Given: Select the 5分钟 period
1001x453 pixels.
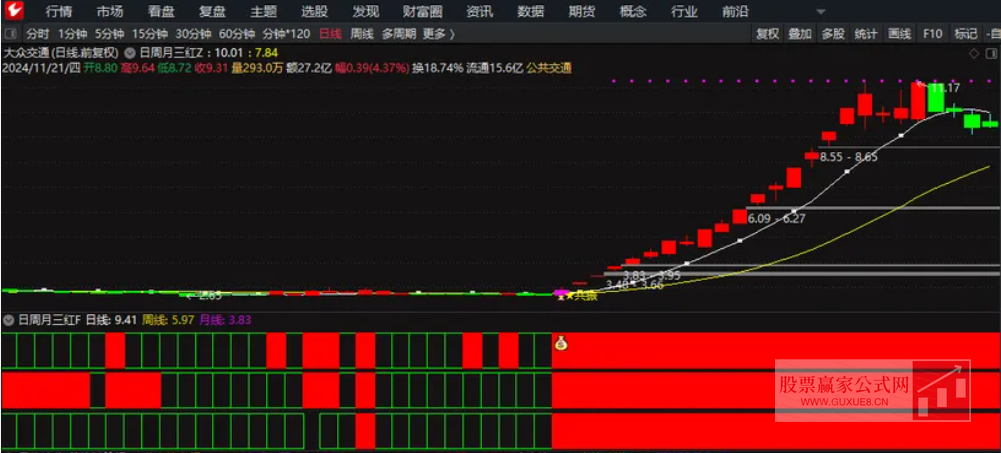Looking at the screenshot, I should point(109,34).
